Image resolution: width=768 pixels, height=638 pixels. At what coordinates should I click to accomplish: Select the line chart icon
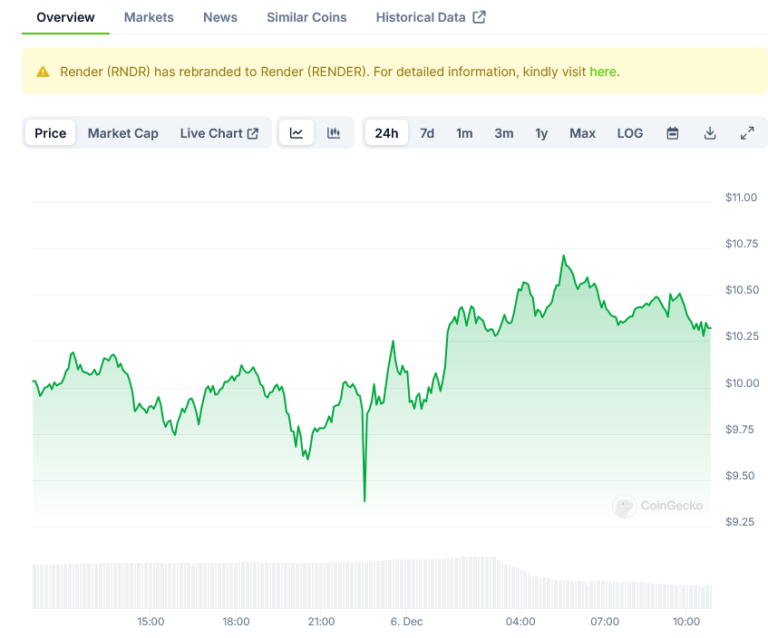tap(297, 133)
